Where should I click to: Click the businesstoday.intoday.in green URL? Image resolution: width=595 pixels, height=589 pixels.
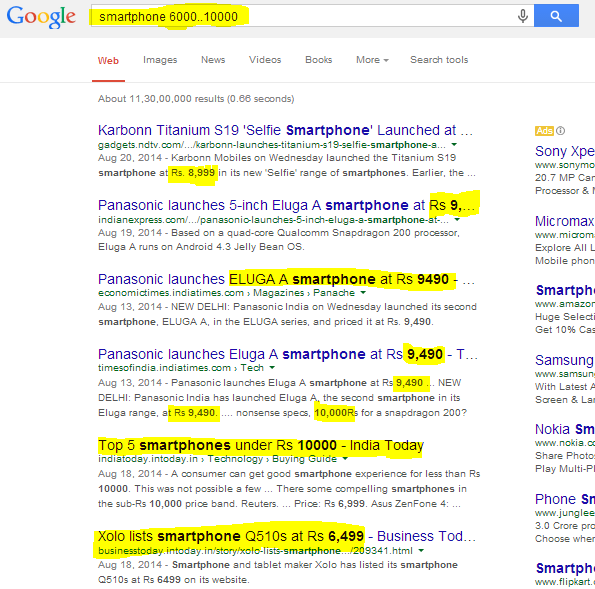255,551
